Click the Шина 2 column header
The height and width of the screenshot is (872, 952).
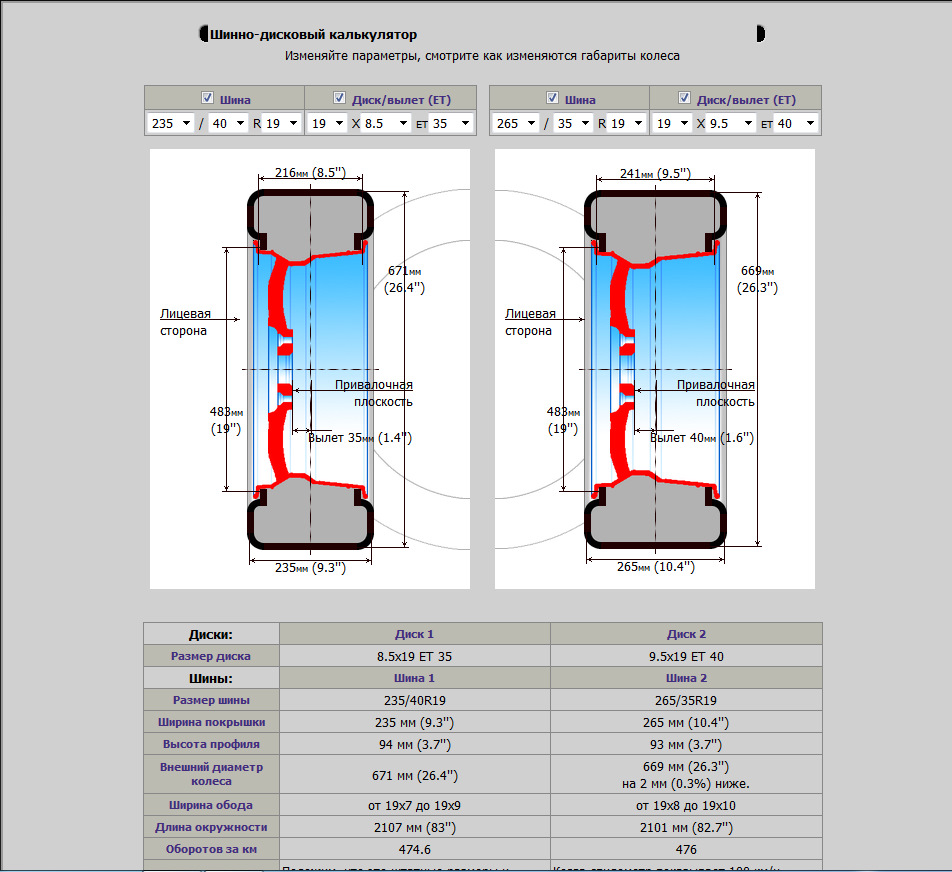point(687,678)
